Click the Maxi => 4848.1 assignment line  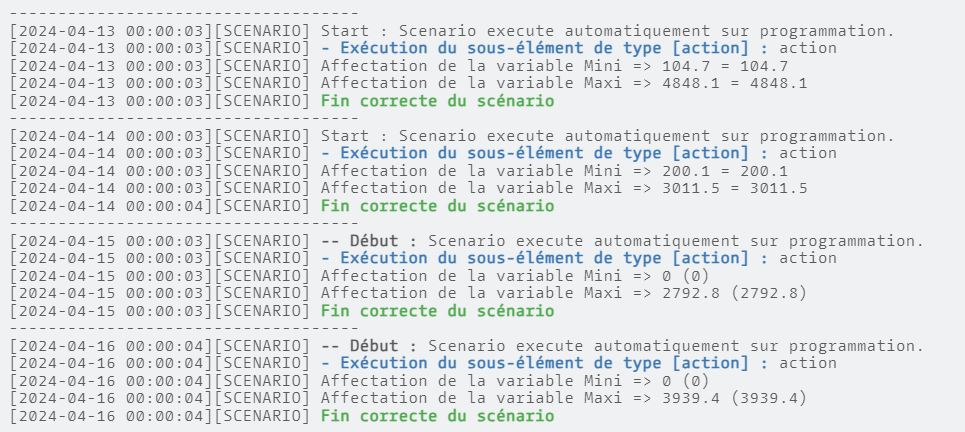coord(408,84)
